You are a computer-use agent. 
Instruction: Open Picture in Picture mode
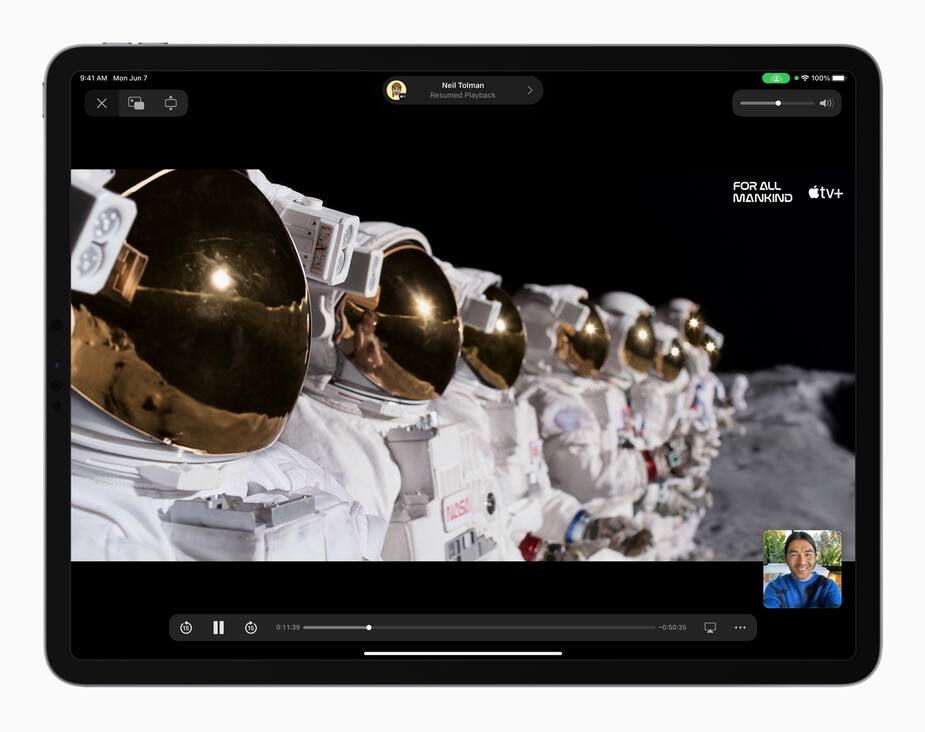pos(135,103)
